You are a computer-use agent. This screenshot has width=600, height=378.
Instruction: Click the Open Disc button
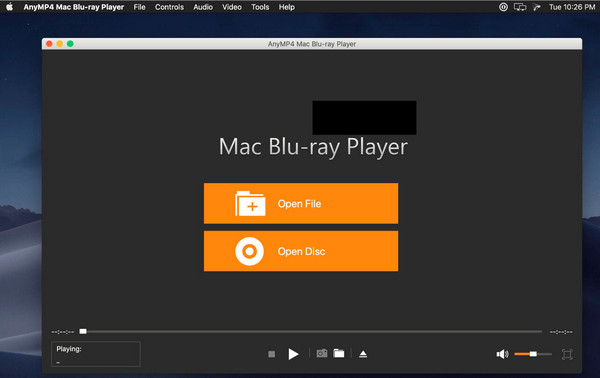[301, 251]
